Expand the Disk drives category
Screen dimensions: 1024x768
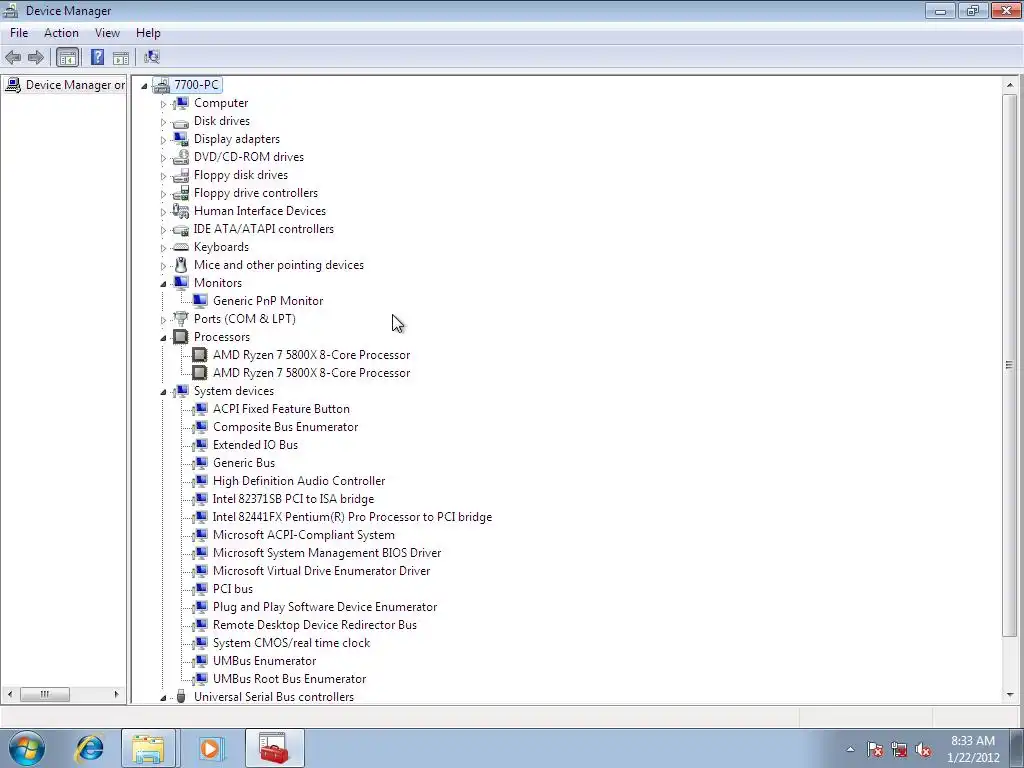click(163, 121)
